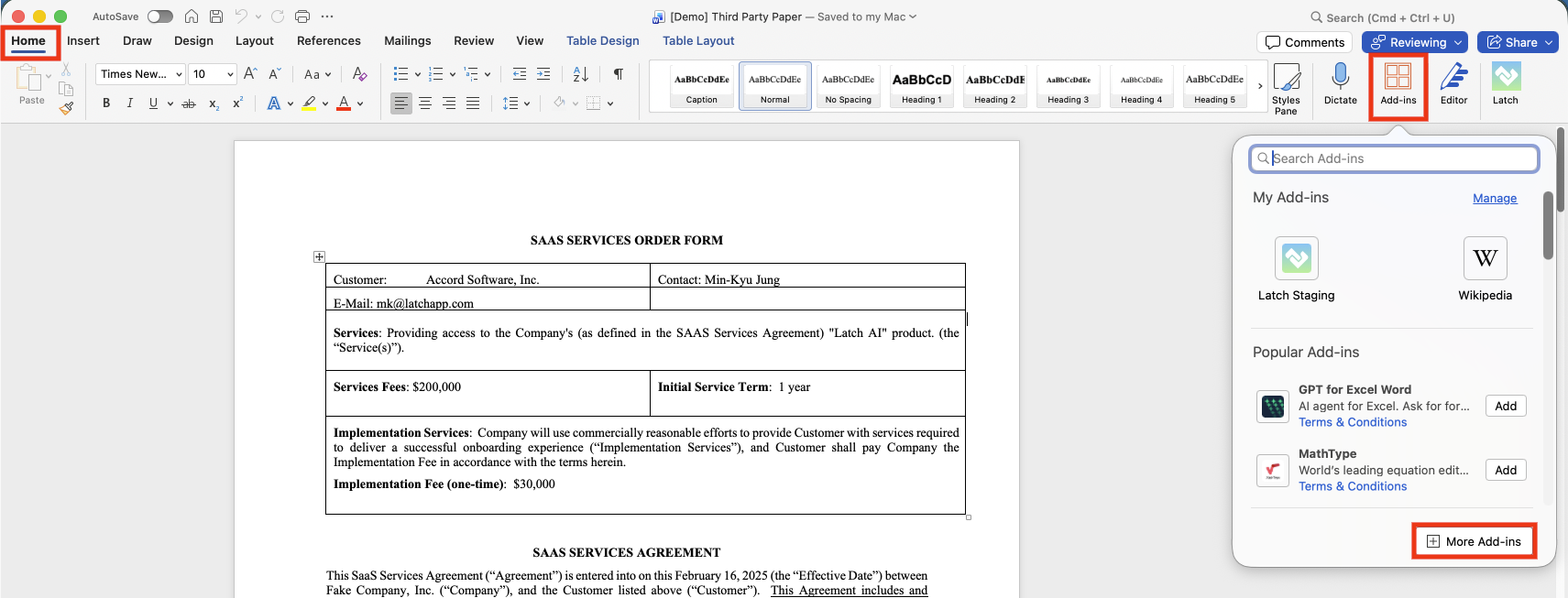This screenshot has height=598, width=1568.
Task: Open the Comments pane
Action: click(1305, 42)
